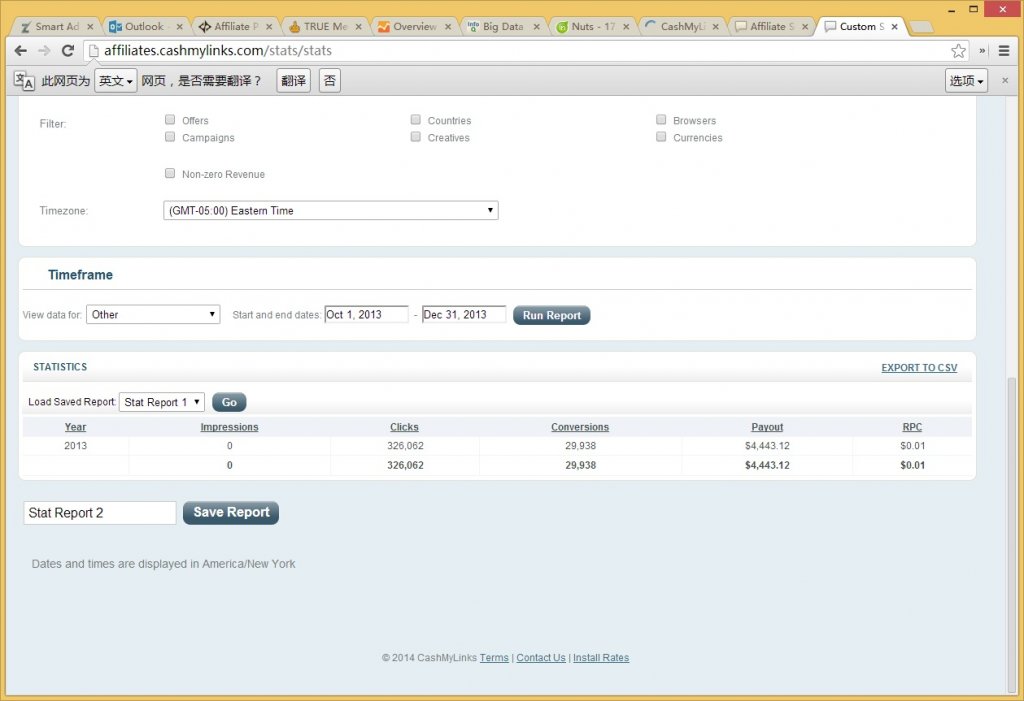Viewport: 1024px width, 701px height.
Task: Open a new tab with the new-tab button
Action: (x=921, y=27)
